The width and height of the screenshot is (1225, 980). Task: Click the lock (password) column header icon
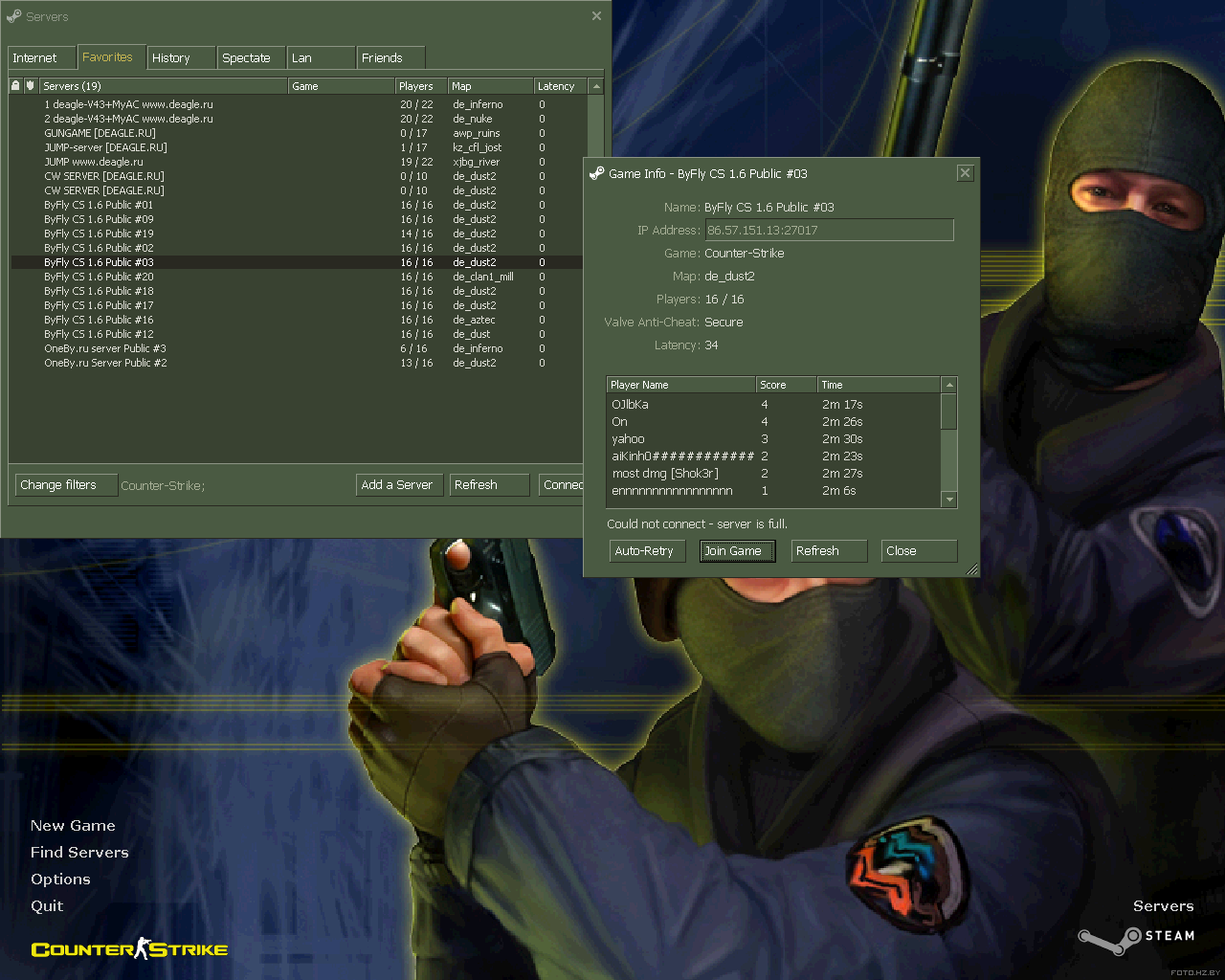(x=15, y=85)
